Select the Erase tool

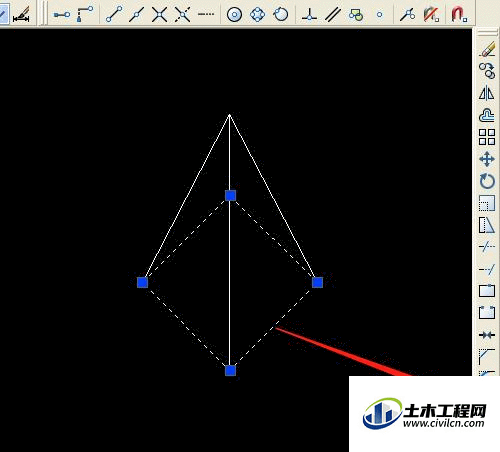coord(487,49)
